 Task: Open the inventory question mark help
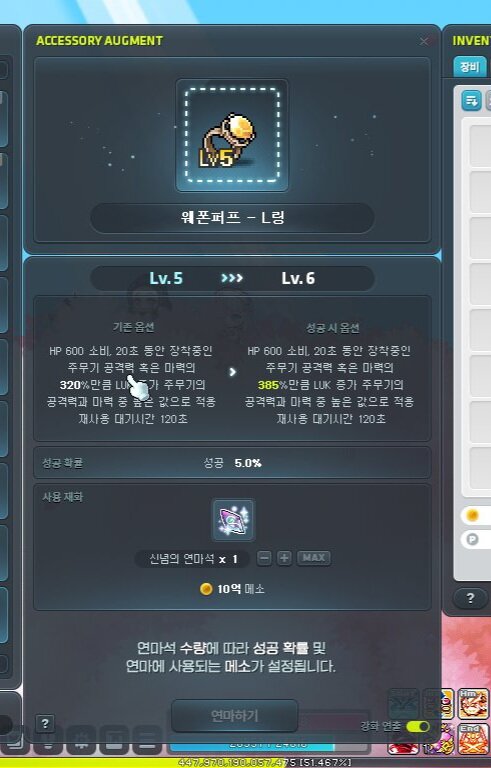[x=470, y=598]
